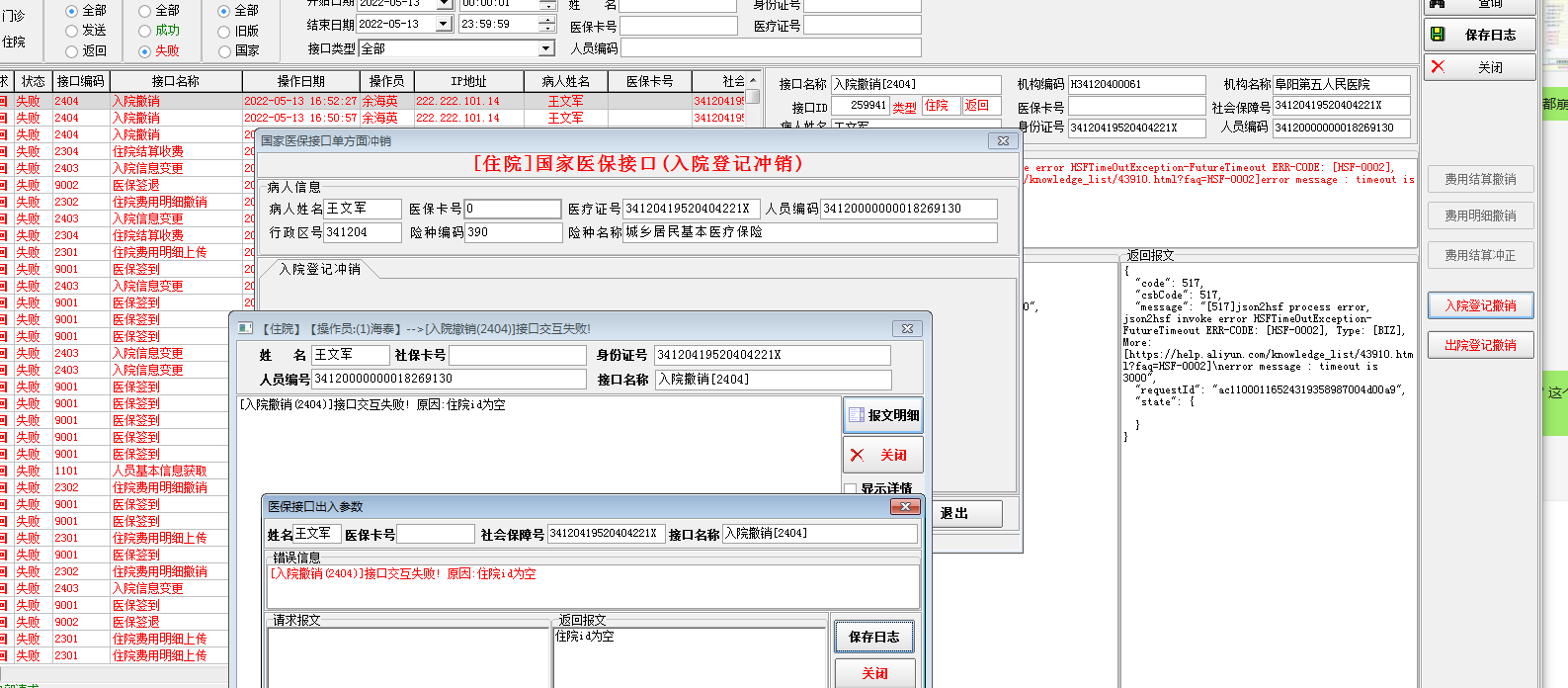The width and height of the screenshot is (1568, 688).
Task: Click 关闭 with red X beside 显示详情
Action: click(883, 455)
